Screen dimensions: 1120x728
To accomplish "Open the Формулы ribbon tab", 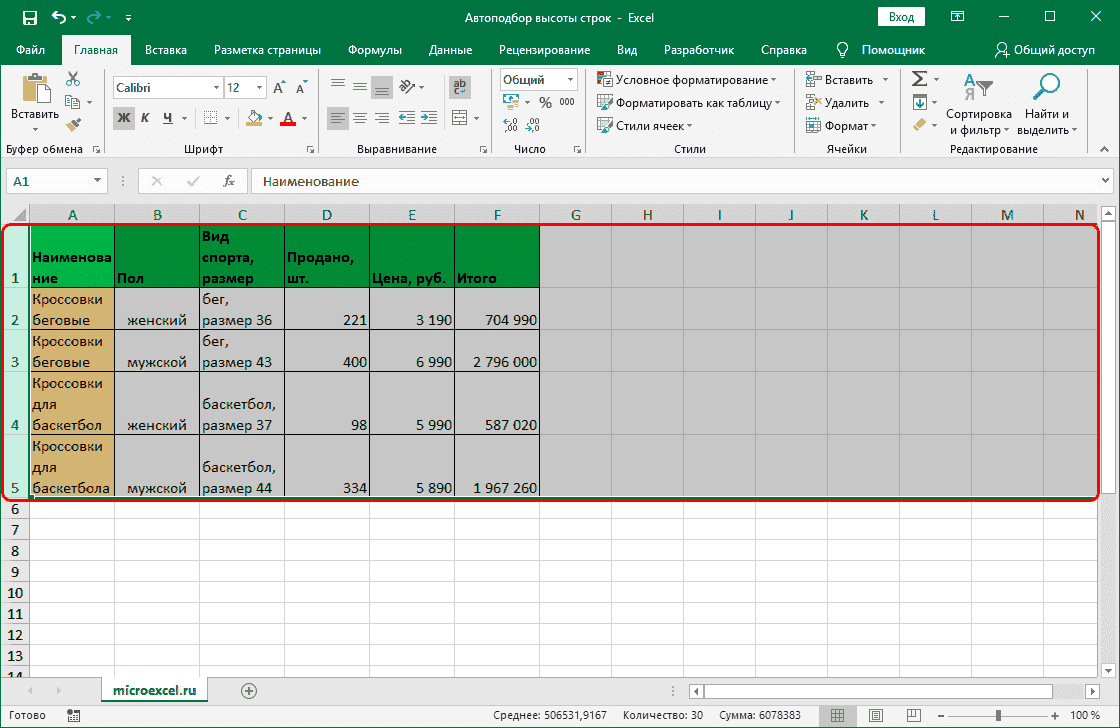I will pos(375,50).
